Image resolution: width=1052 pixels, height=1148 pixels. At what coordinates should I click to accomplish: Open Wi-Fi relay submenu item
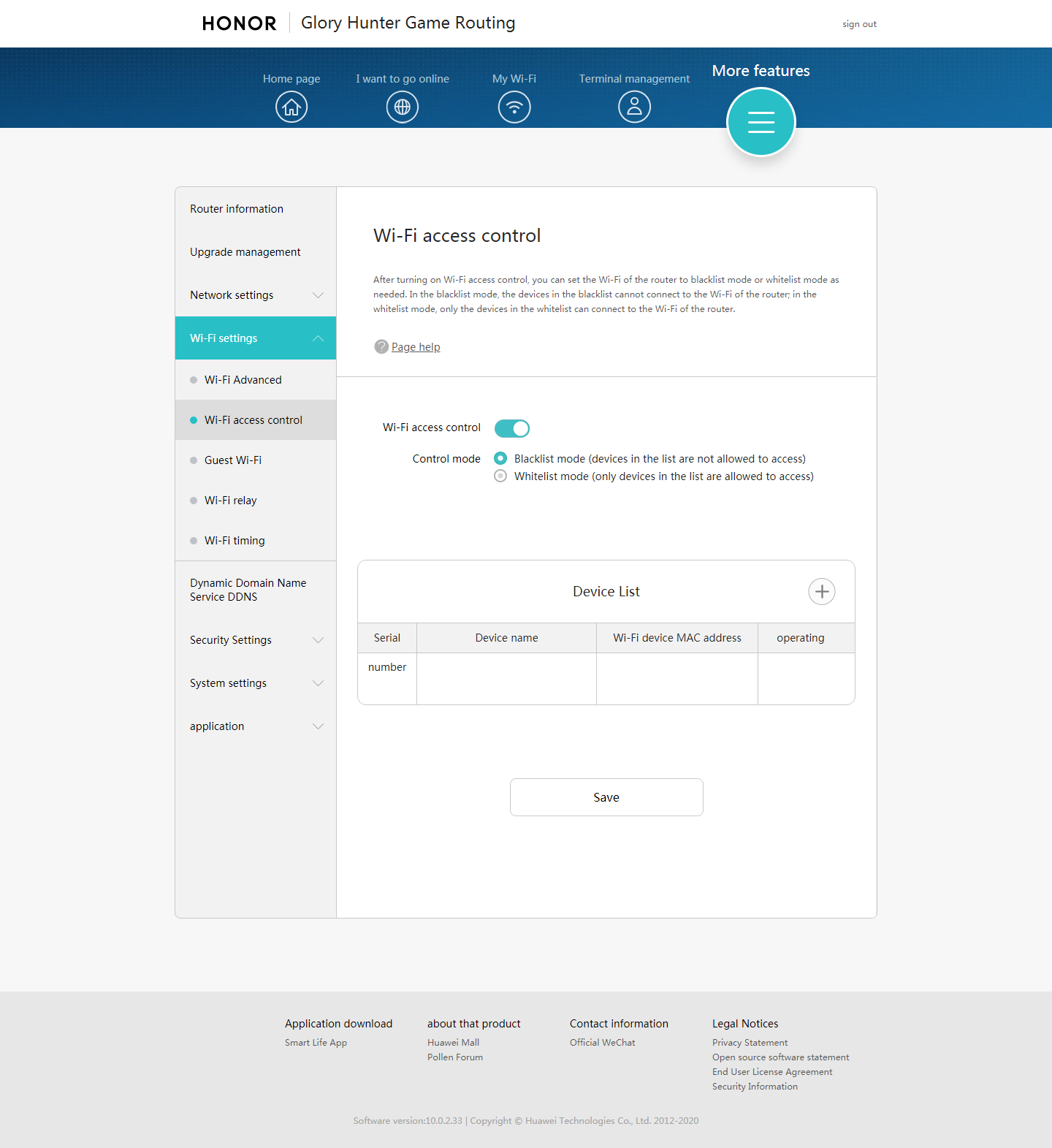coord(256,501)
